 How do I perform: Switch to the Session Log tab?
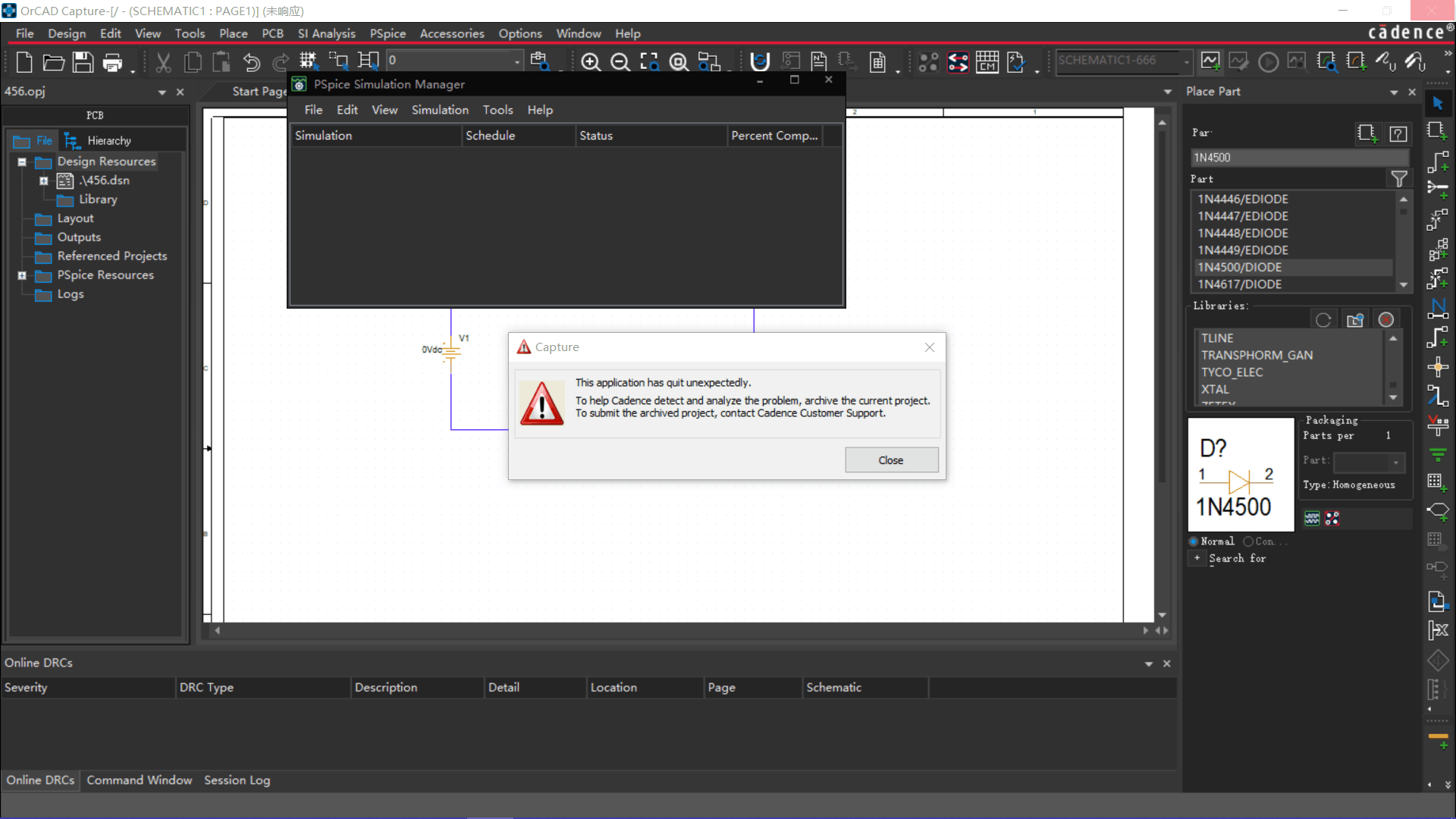[x=237, y=780]
